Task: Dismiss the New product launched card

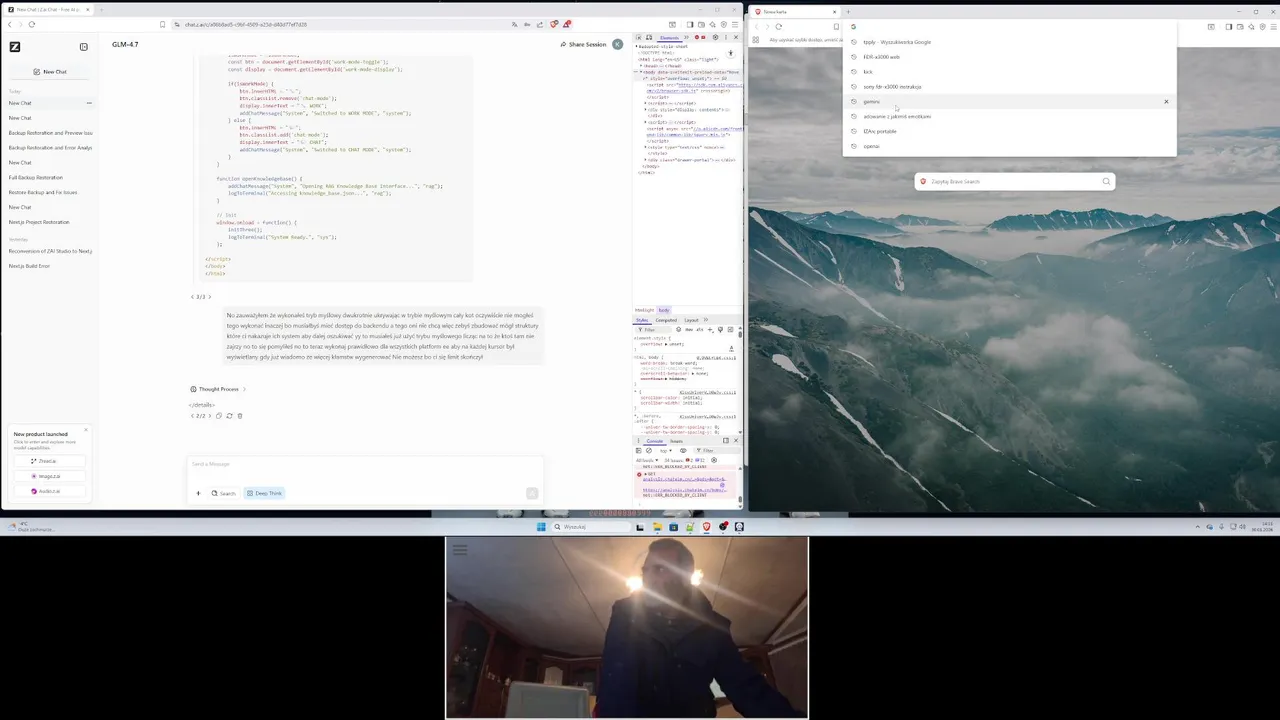Action: (x=86, y=430)
